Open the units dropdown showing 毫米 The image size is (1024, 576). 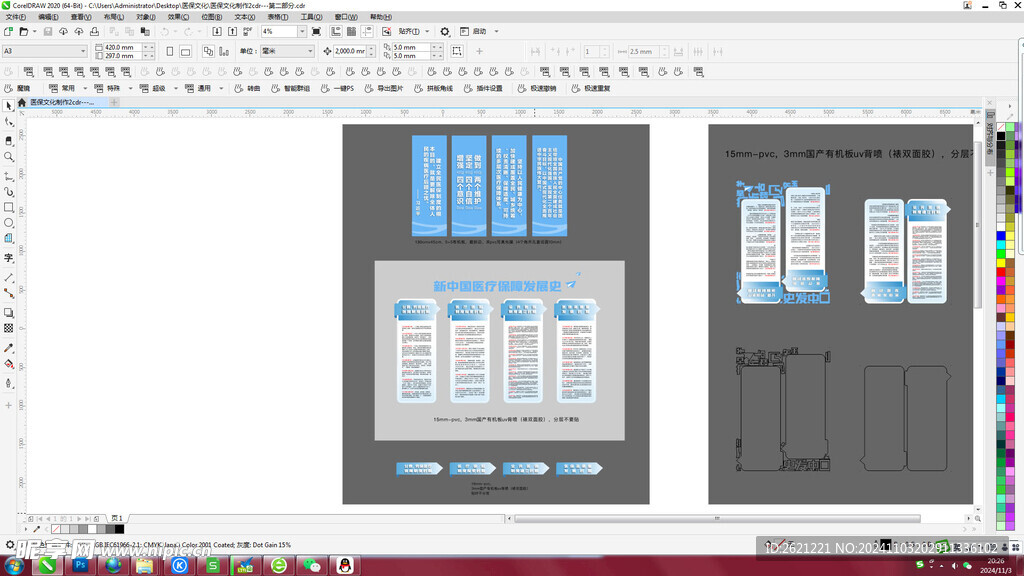(309, 51)
